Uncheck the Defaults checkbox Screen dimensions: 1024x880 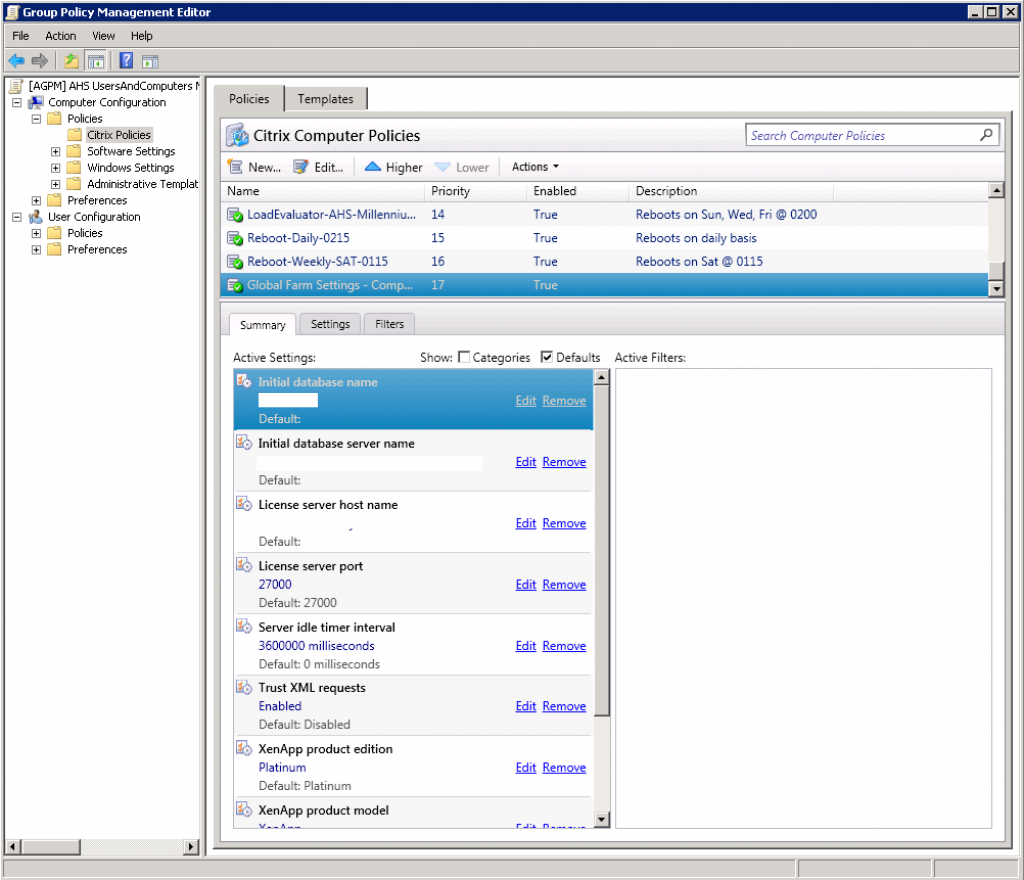click(x=546, y=357)
